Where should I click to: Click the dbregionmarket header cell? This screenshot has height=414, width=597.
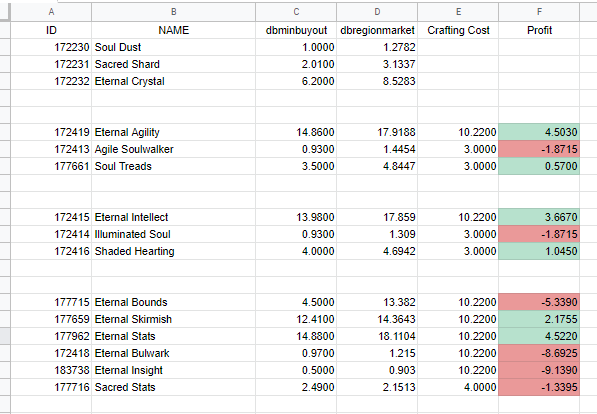(377, 30)
